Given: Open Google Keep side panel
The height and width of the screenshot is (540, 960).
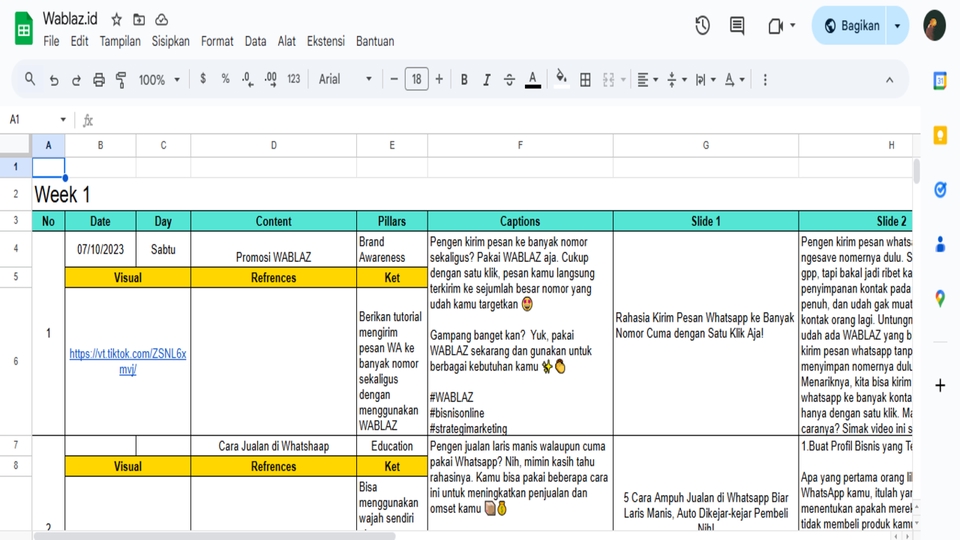Looking at the screenshot, I should point(940,135).
